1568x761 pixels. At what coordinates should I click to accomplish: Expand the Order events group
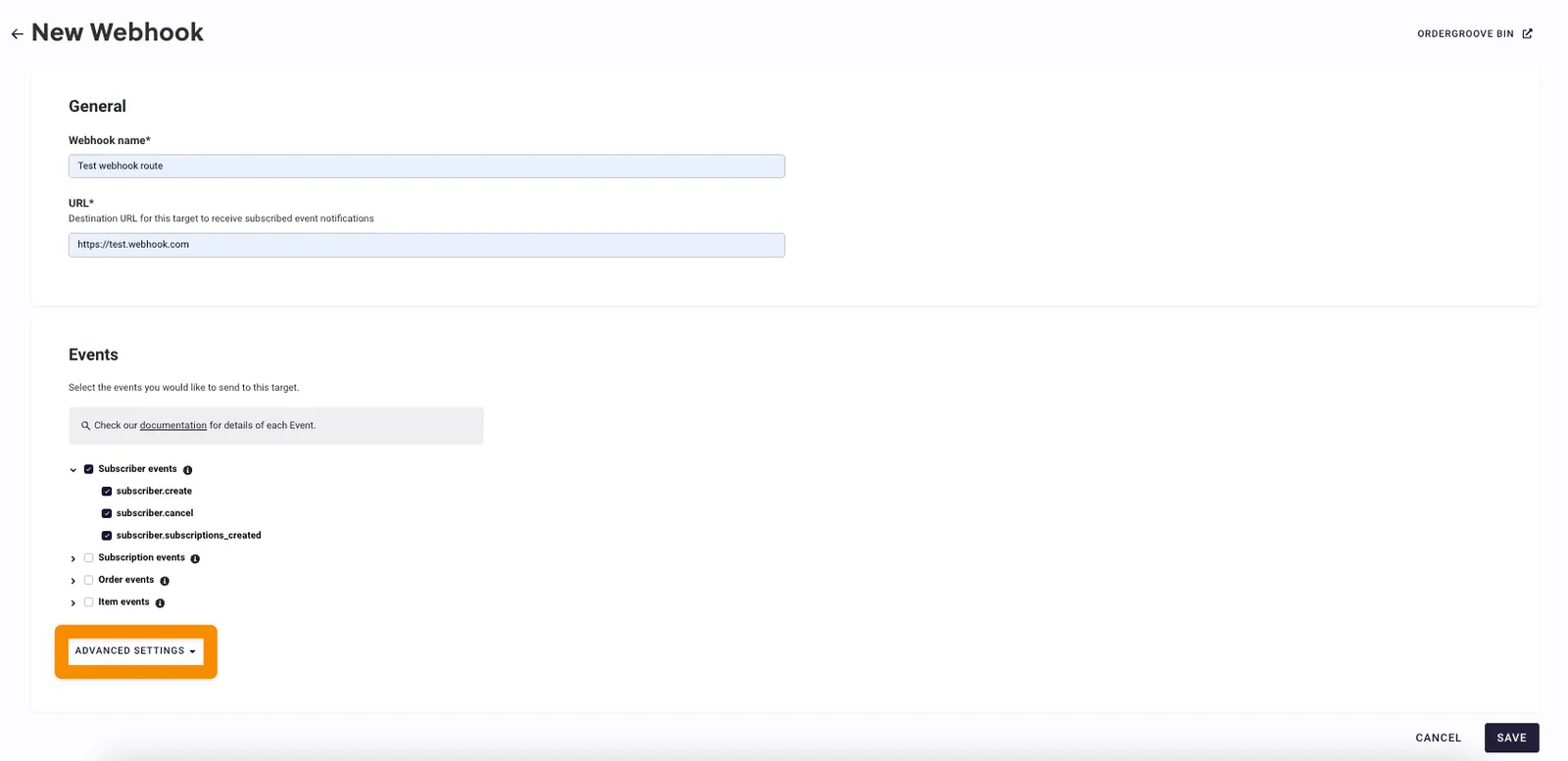click(73, 581)
